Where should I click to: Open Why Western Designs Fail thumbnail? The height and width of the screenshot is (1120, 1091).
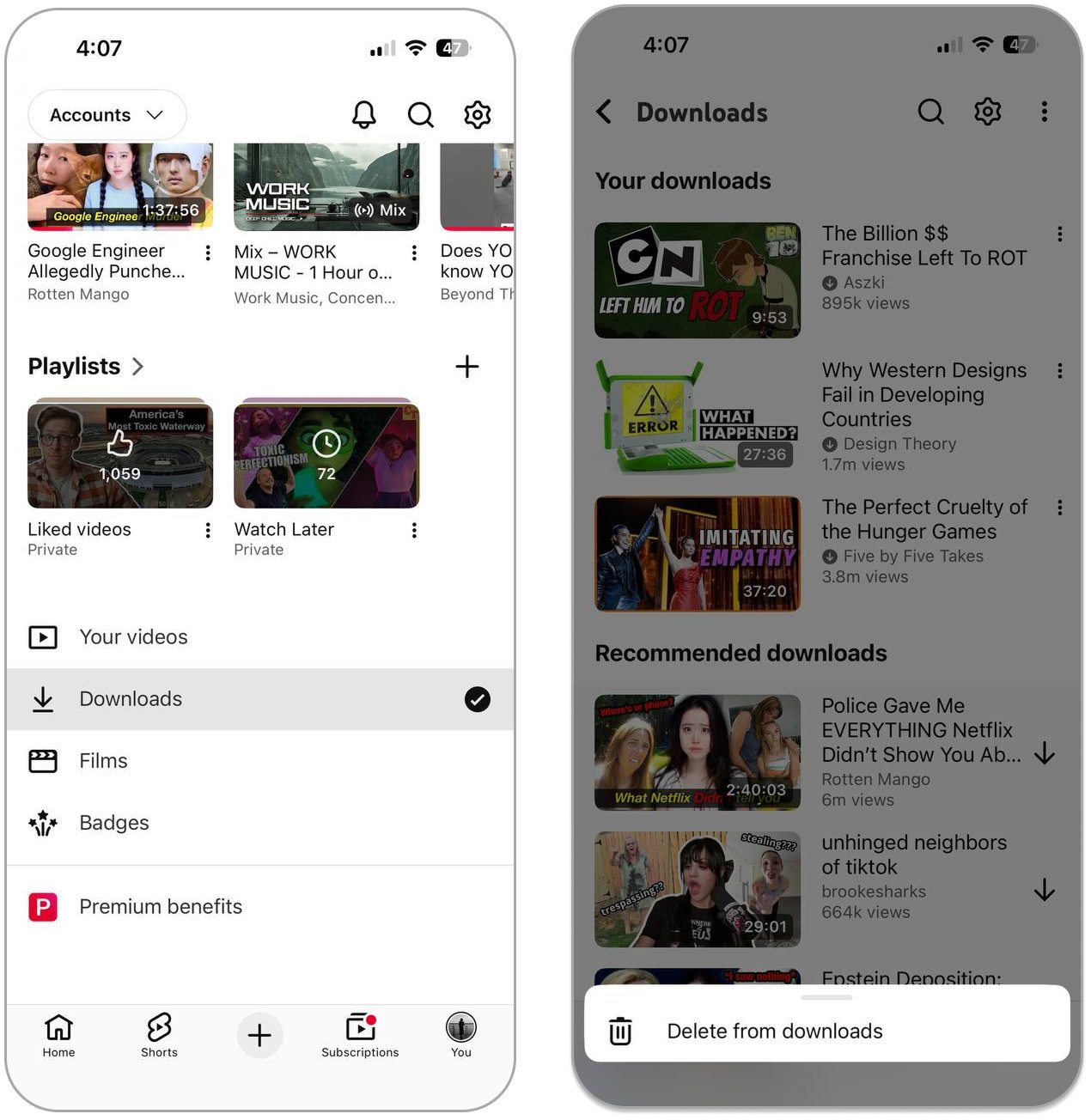pyautogui.click(x=698, y=417)
